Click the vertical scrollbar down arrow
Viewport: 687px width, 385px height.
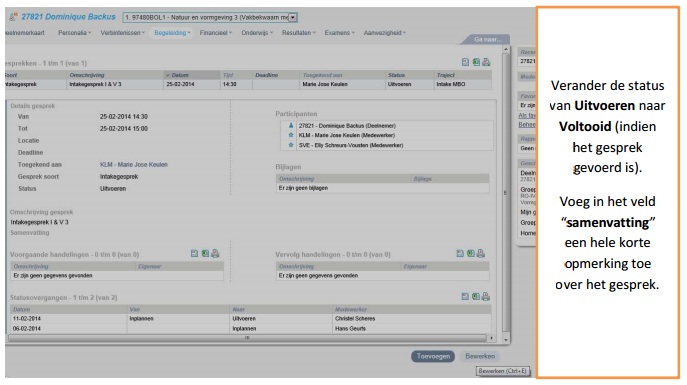tap(506, 339)
